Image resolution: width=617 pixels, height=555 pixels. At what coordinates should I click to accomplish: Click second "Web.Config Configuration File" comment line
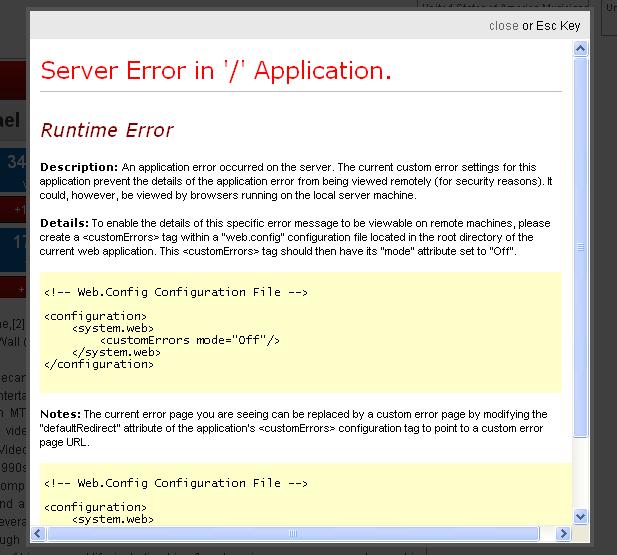pos(176,483)
